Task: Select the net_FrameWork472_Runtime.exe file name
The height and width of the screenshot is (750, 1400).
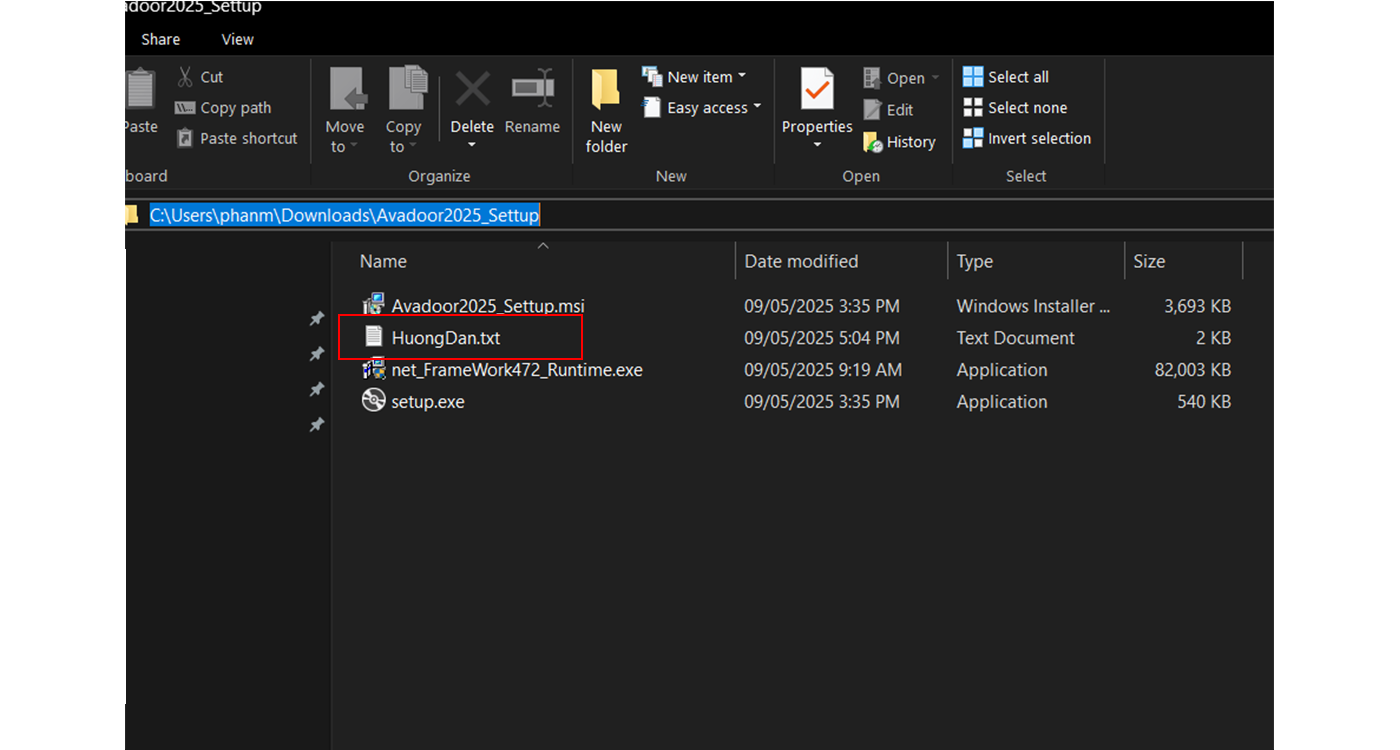Action: pos(517,370)
